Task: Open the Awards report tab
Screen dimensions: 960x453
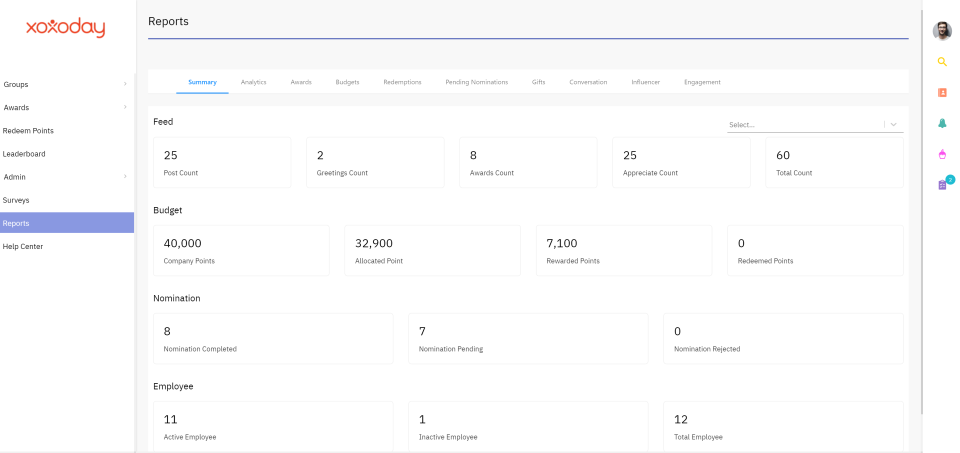Action: (x=301, y=82)
